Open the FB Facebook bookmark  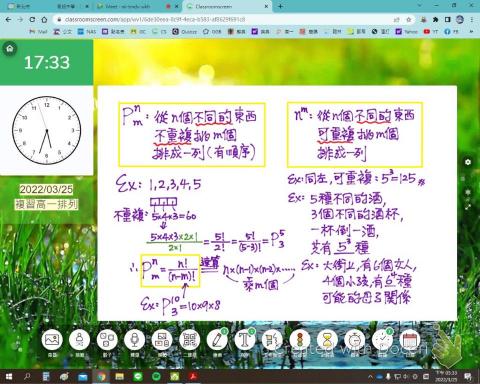(451, 31)
